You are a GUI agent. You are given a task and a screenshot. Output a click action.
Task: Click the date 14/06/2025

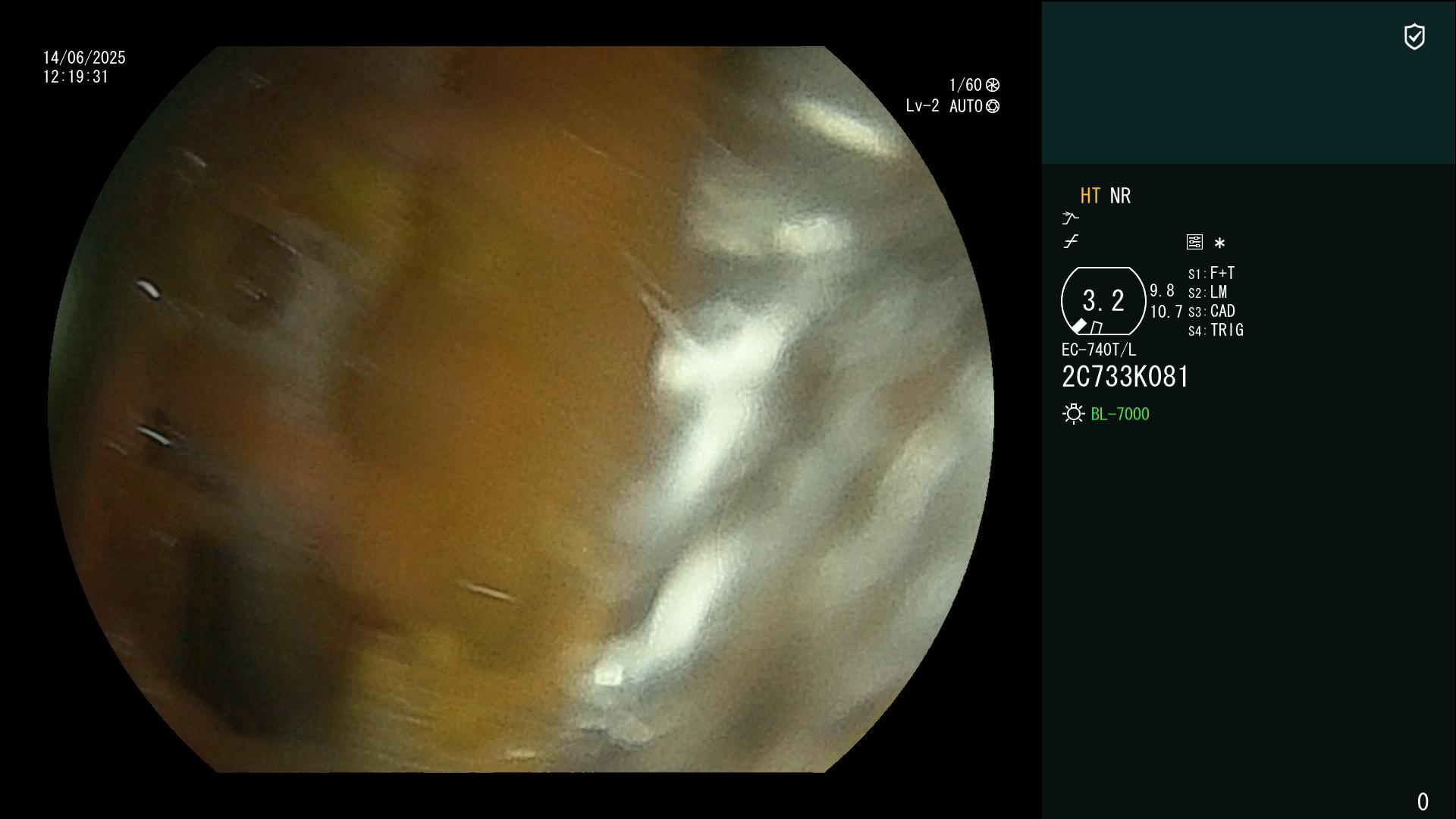pos(84,58)
